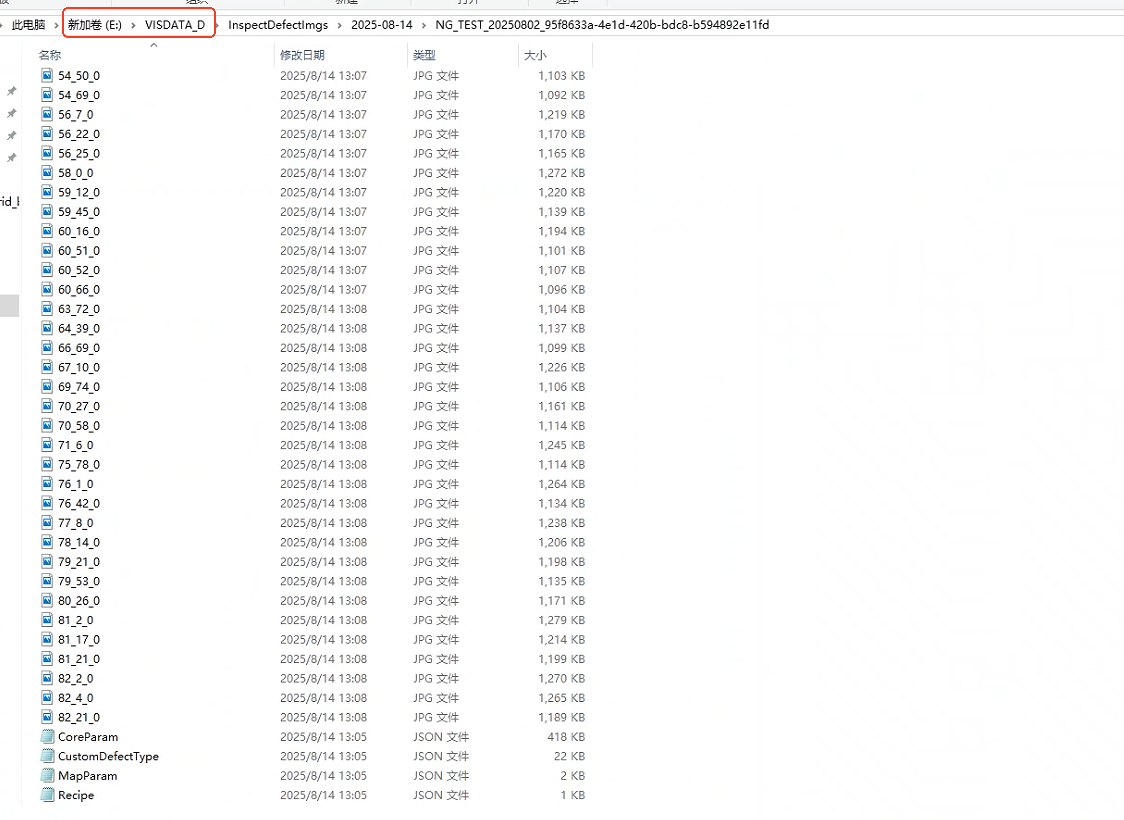
Task: Navigate to 此电脑 in the address bar
Action: pyautogui.click(x=29, y=25)
